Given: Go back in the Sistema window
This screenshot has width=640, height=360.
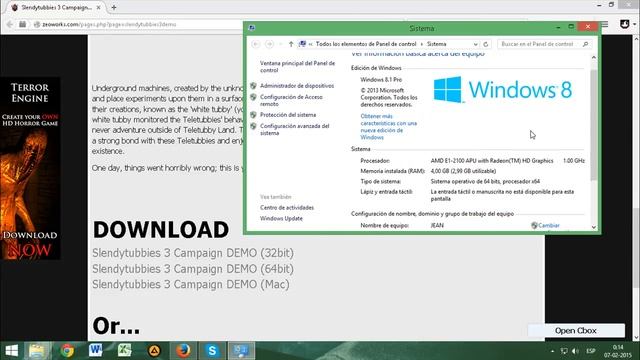Looking at the screenshot, I should click(256, 44).
